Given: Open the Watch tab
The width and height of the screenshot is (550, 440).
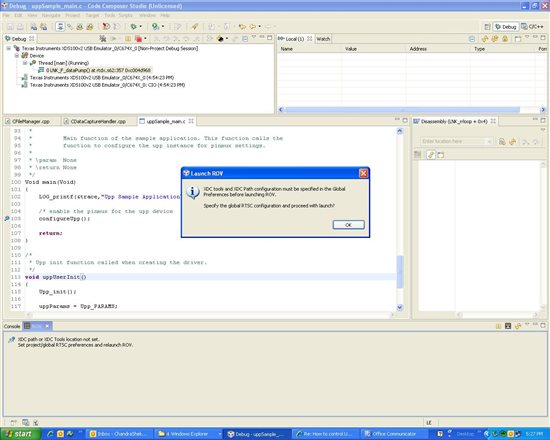Looking at the screenshot, I should pos(323,39).
